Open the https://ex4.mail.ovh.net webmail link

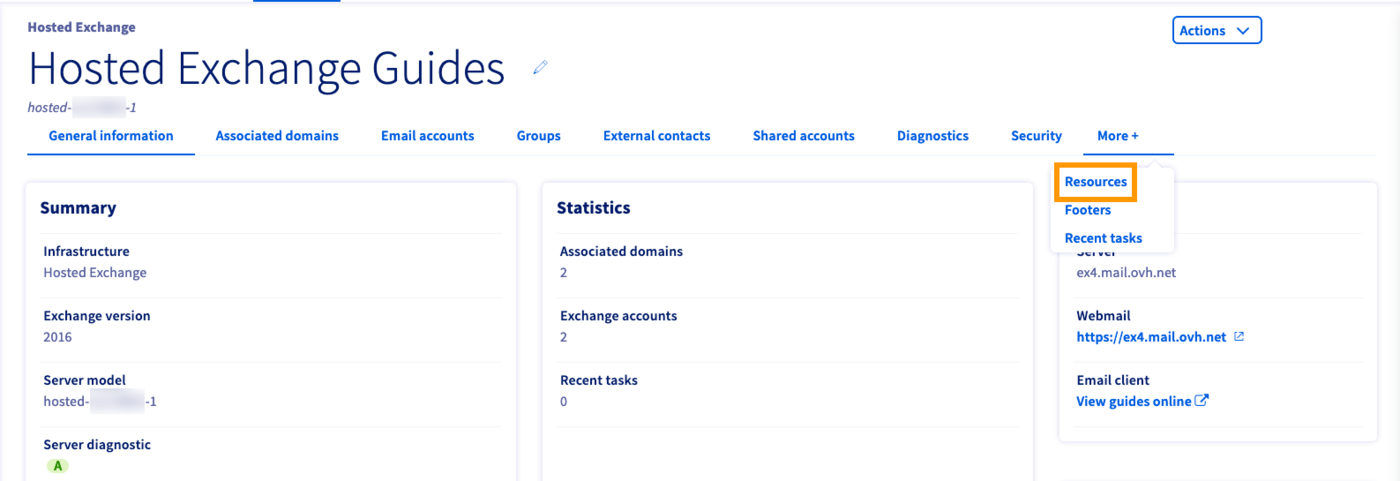pos(1151,337)
